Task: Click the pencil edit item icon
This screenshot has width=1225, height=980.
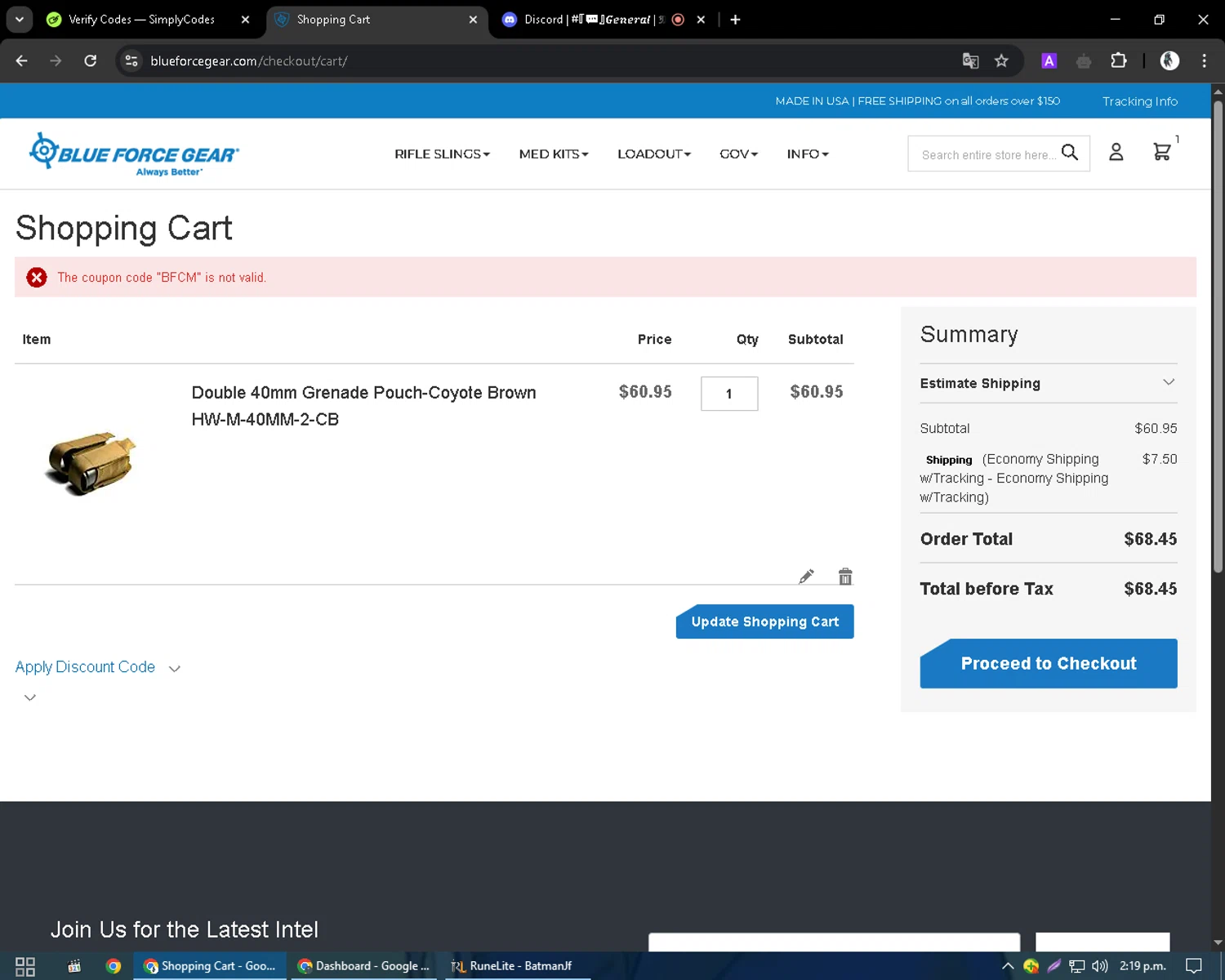Action: [x=806, y=577]
